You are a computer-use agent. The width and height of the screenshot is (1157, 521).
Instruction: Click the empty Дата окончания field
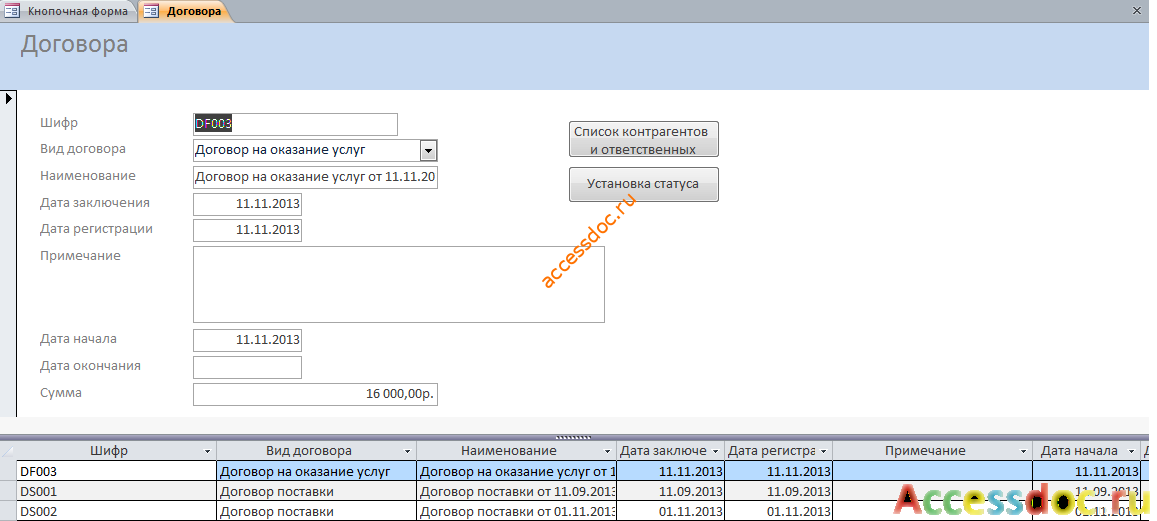[247, 368]
